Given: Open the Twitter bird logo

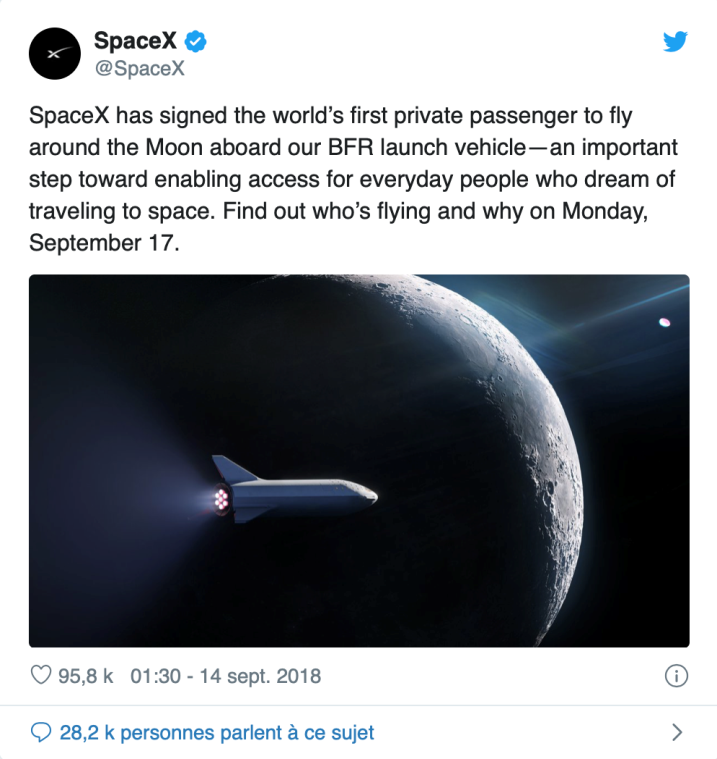Looking at the screenshot, I should tap(675, 41).
